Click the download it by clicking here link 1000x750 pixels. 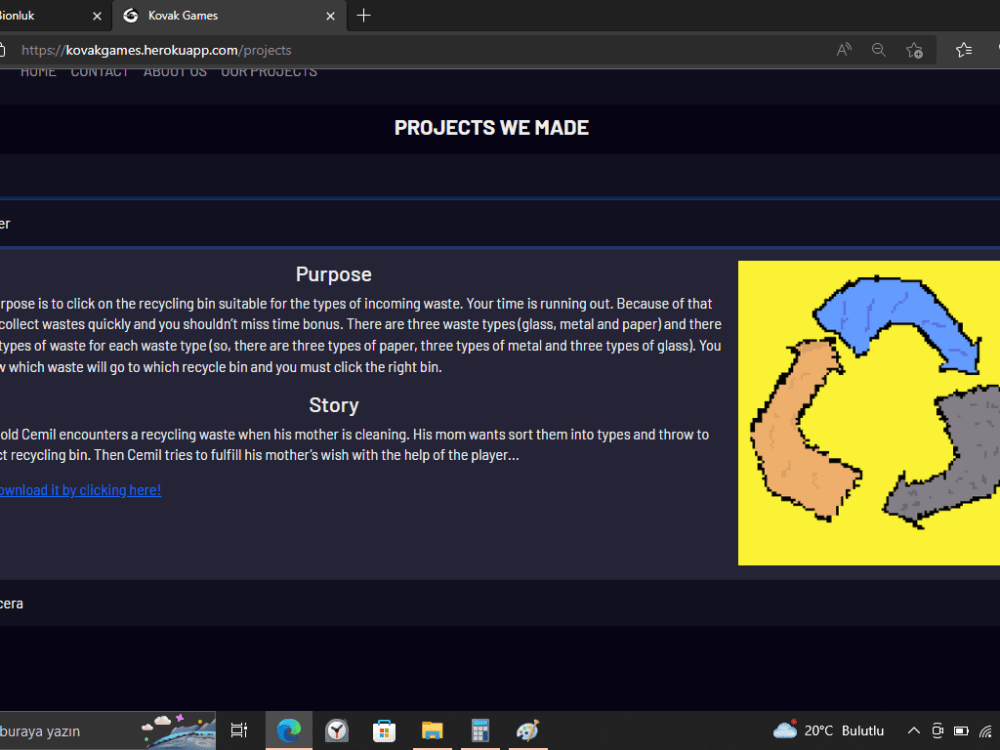(80, 490)
